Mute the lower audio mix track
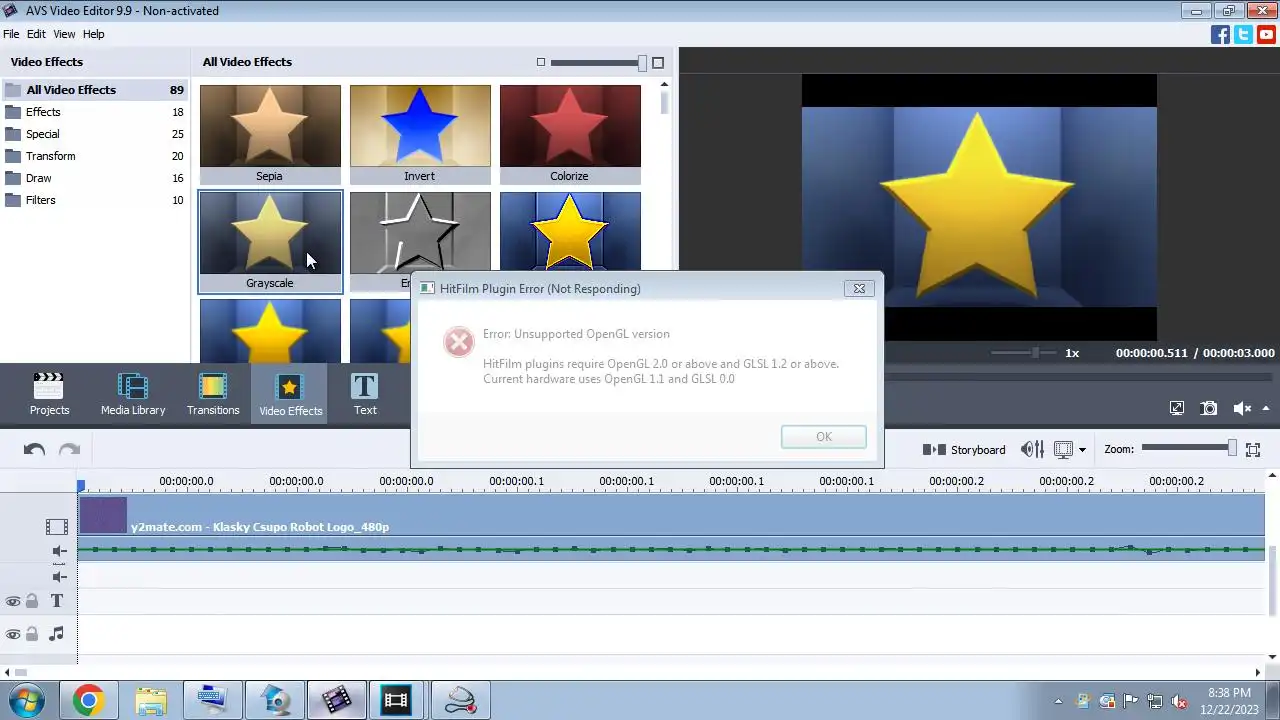The image size is (1280, 720). (59, 577)
